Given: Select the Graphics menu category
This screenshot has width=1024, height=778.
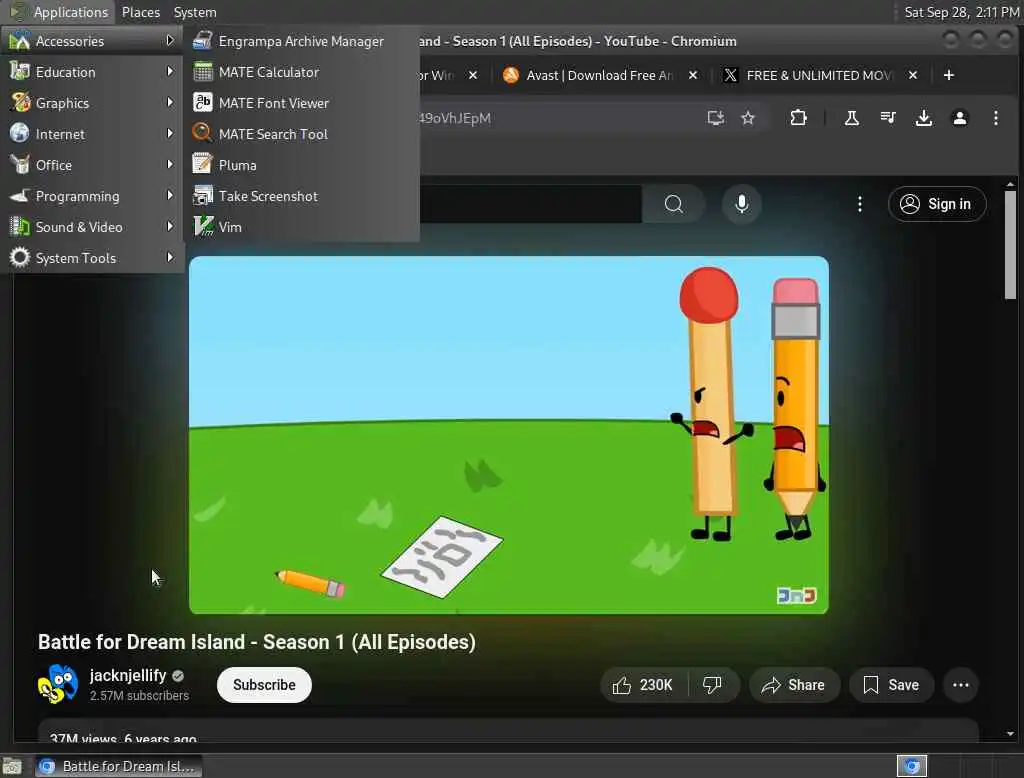Looking at the screenshot, I should (x=92, y=103).
